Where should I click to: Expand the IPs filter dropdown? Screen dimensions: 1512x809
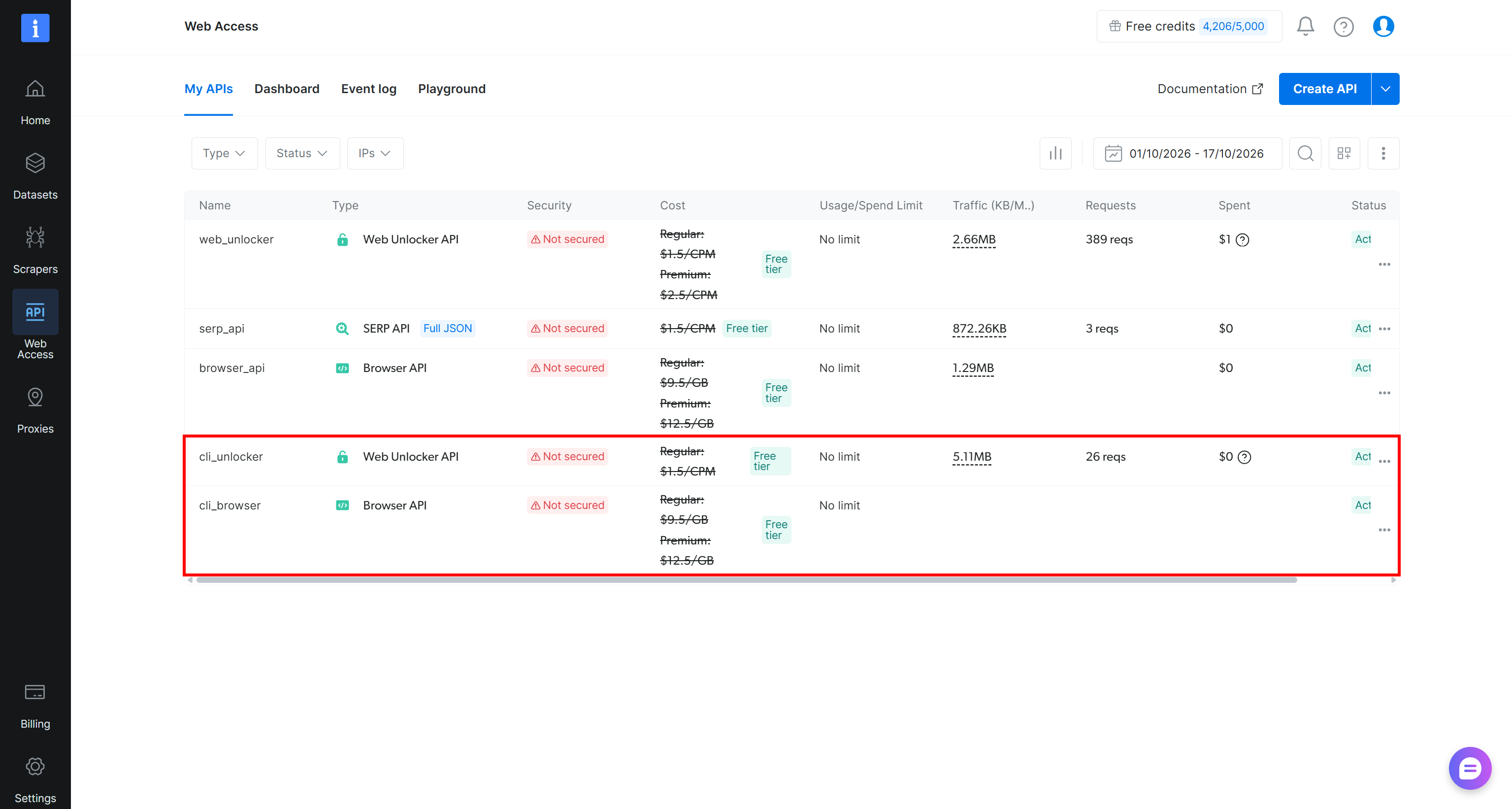375,153
